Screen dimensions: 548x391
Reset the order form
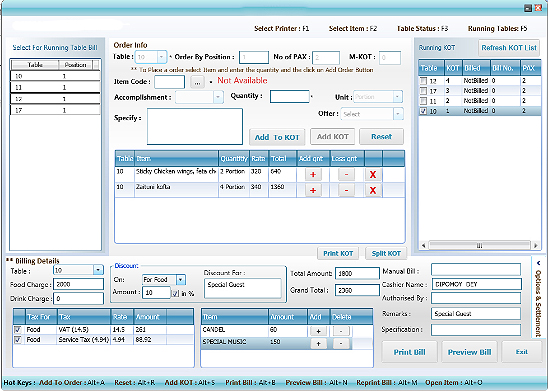pyautogui.click(x=381, y=137)
